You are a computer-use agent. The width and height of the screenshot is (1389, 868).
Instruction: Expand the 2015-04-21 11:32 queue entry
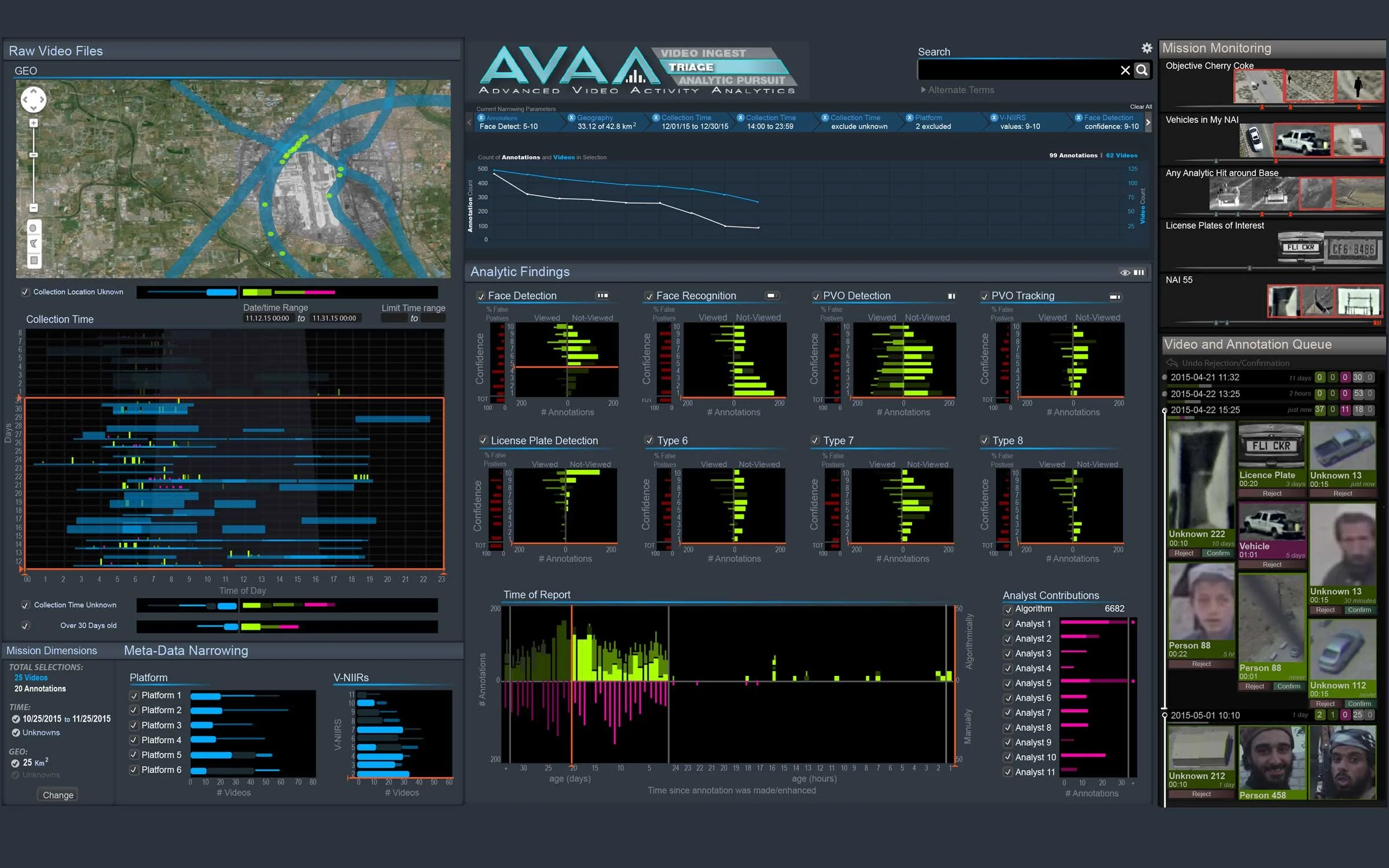tap(1164, 377)
